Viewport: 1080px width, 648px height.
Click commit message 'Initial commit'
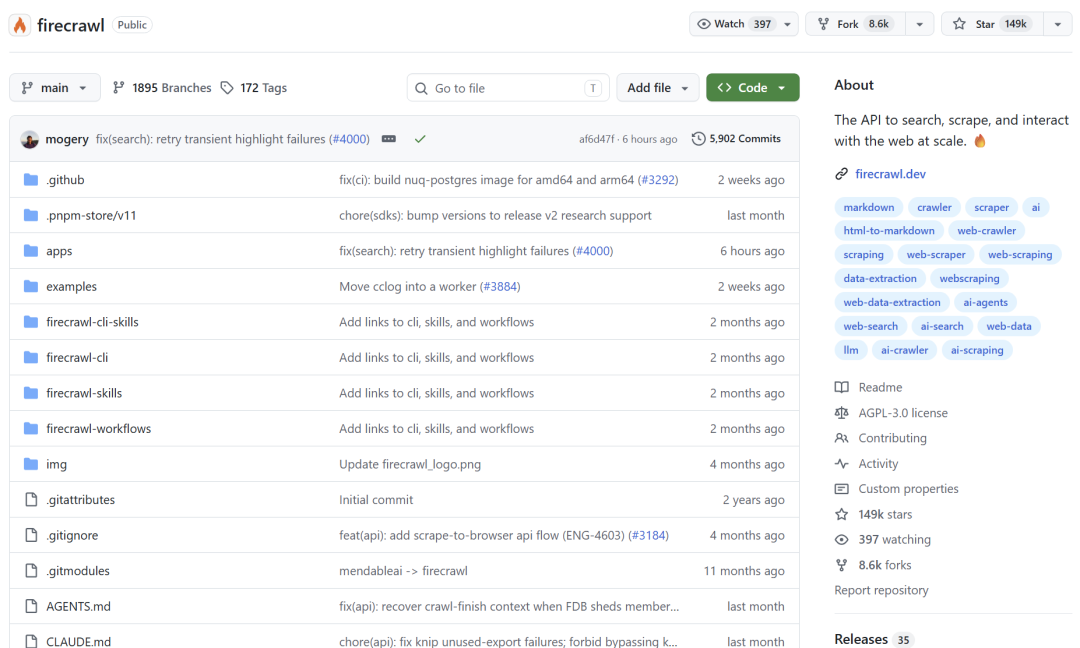(x=376, y=500)
